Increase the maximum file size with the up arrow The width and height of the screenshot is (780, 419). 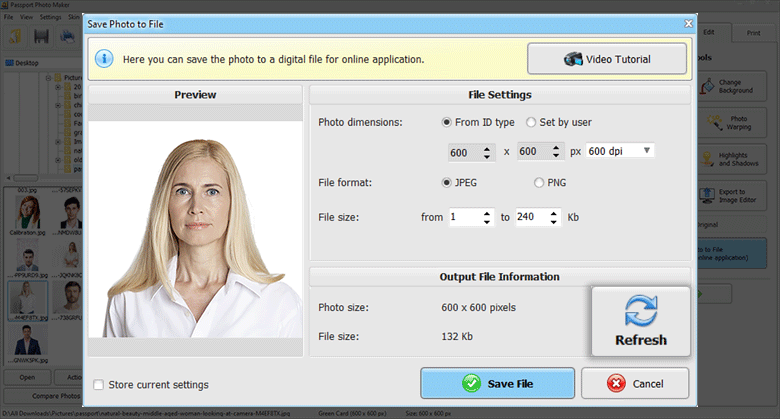[553, 213]
